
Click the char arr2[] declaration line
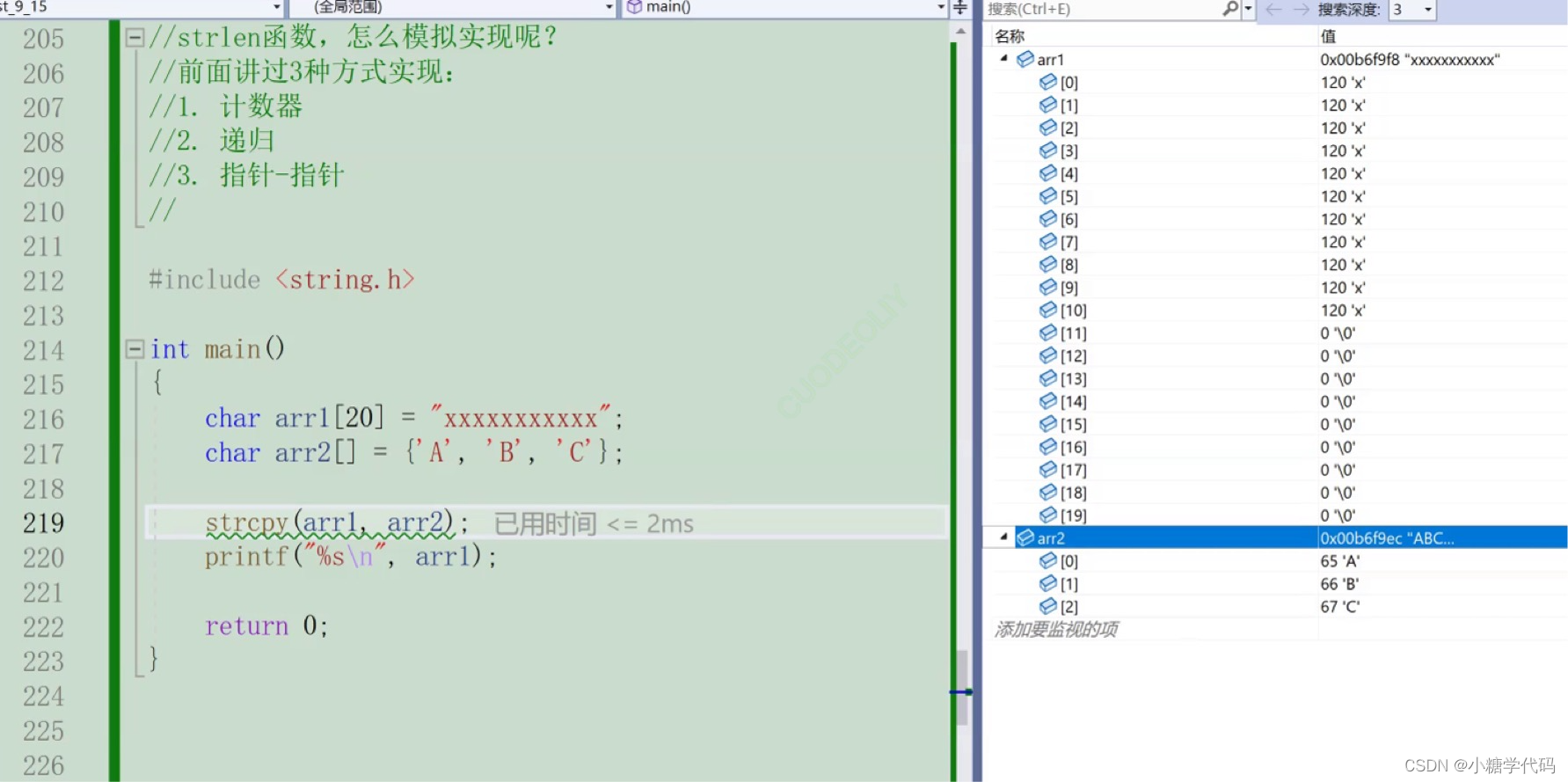pos(414,452)
